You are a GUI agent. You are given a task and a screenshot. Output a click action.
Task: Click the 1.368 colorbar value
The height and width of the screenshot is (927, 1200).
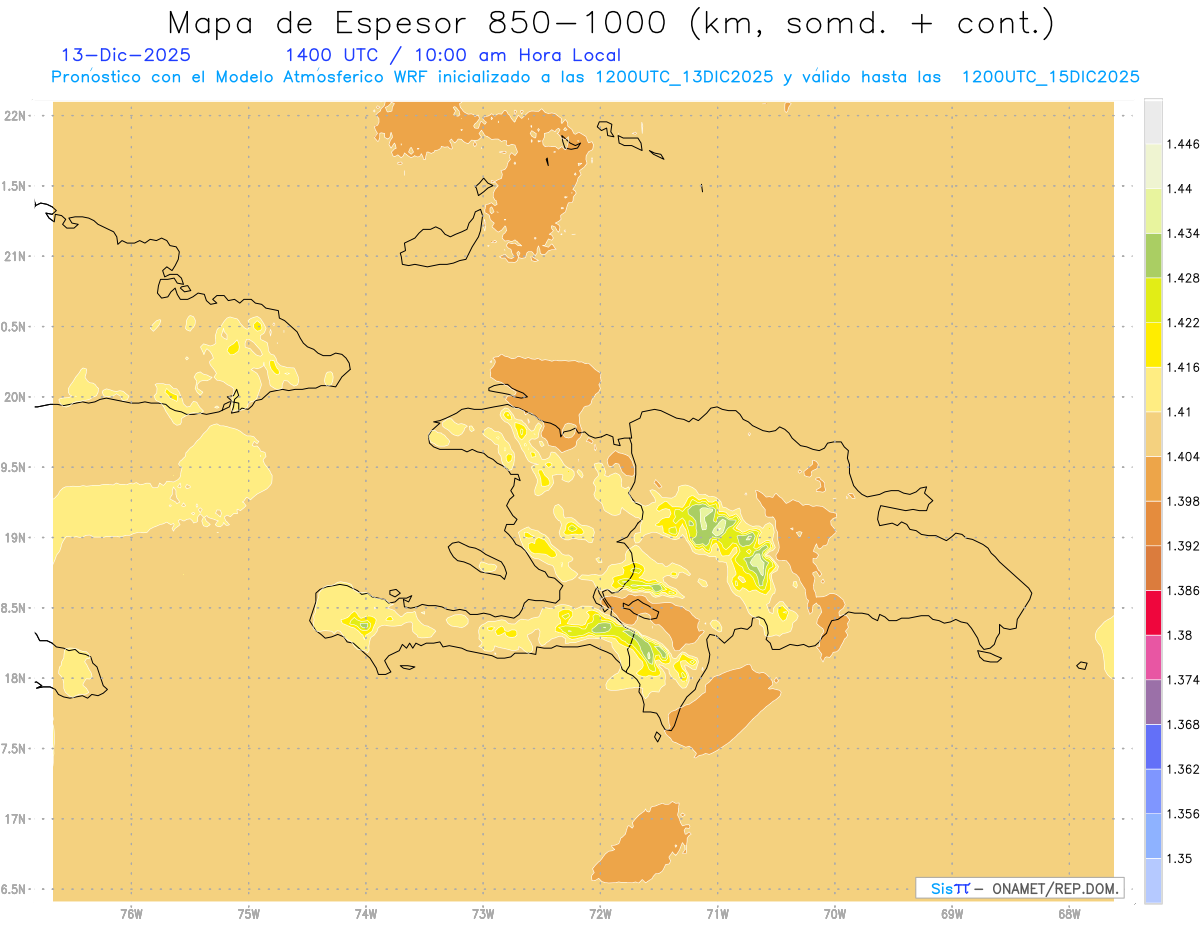(1183, 725)
